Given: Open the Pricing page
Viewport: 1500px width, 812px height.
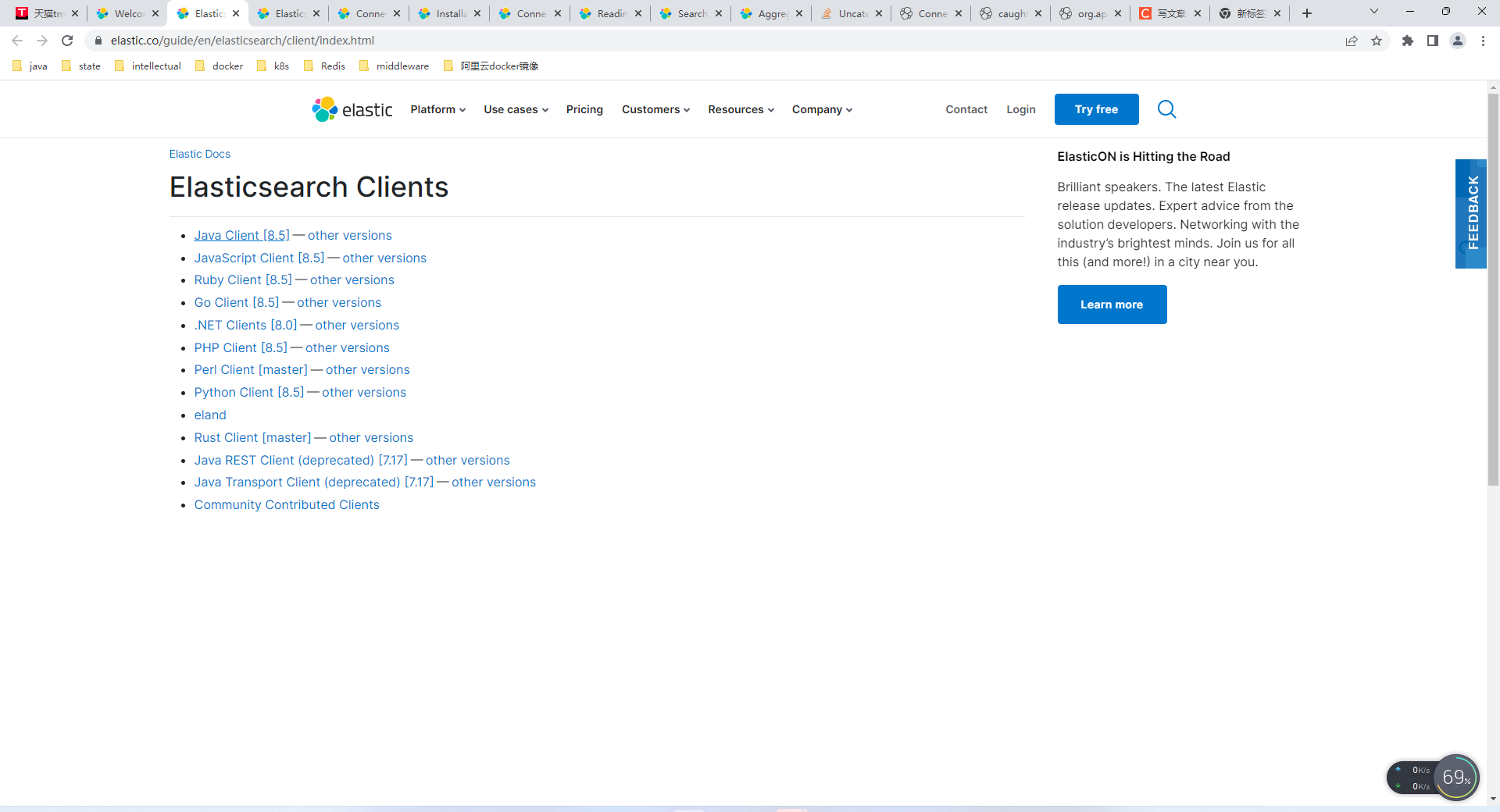Looking at the screenshot, I should [x=584, y=109].
